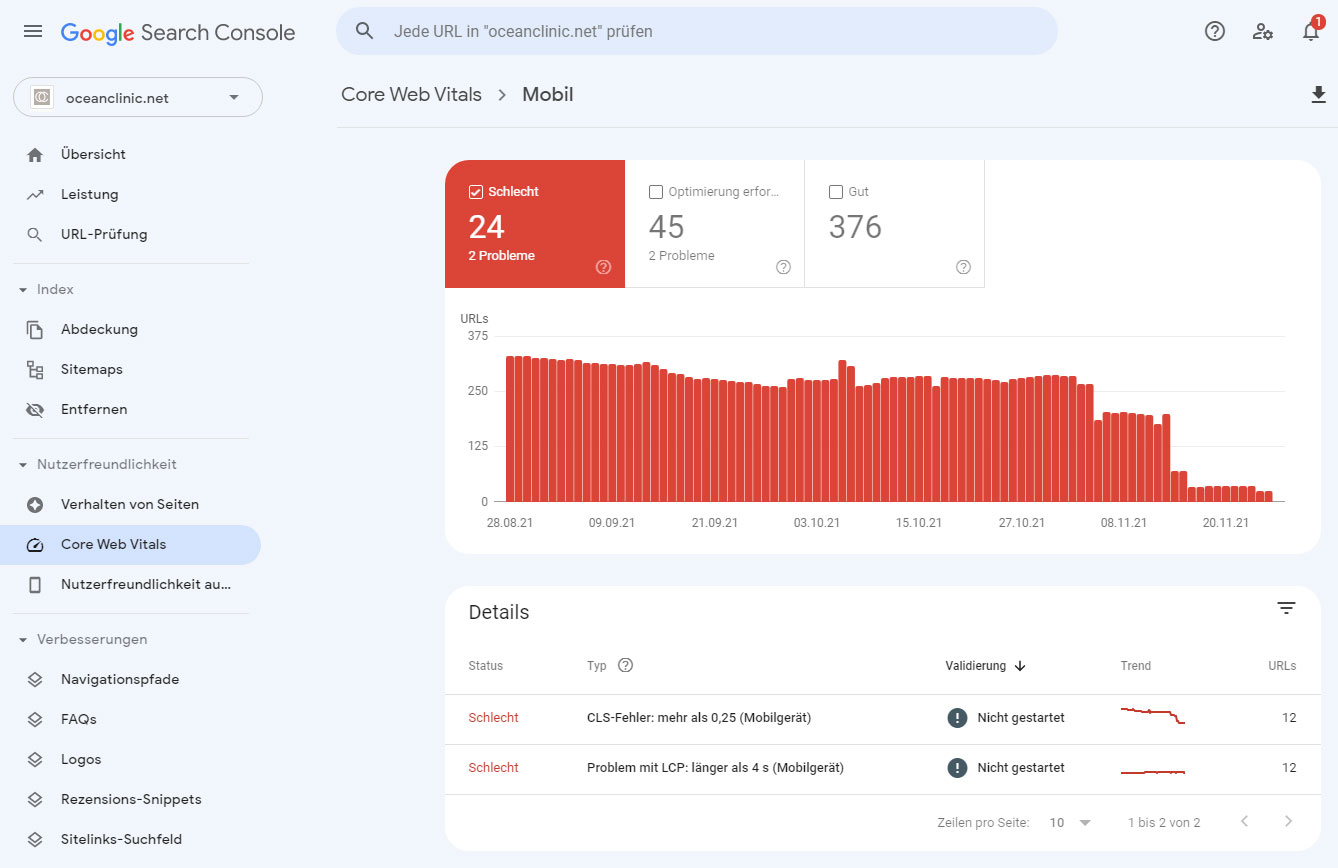Viewport: 1338px width, 868px height.
Task: Click the '1 bis 2 von 2' text
Action: [1164, 823]
